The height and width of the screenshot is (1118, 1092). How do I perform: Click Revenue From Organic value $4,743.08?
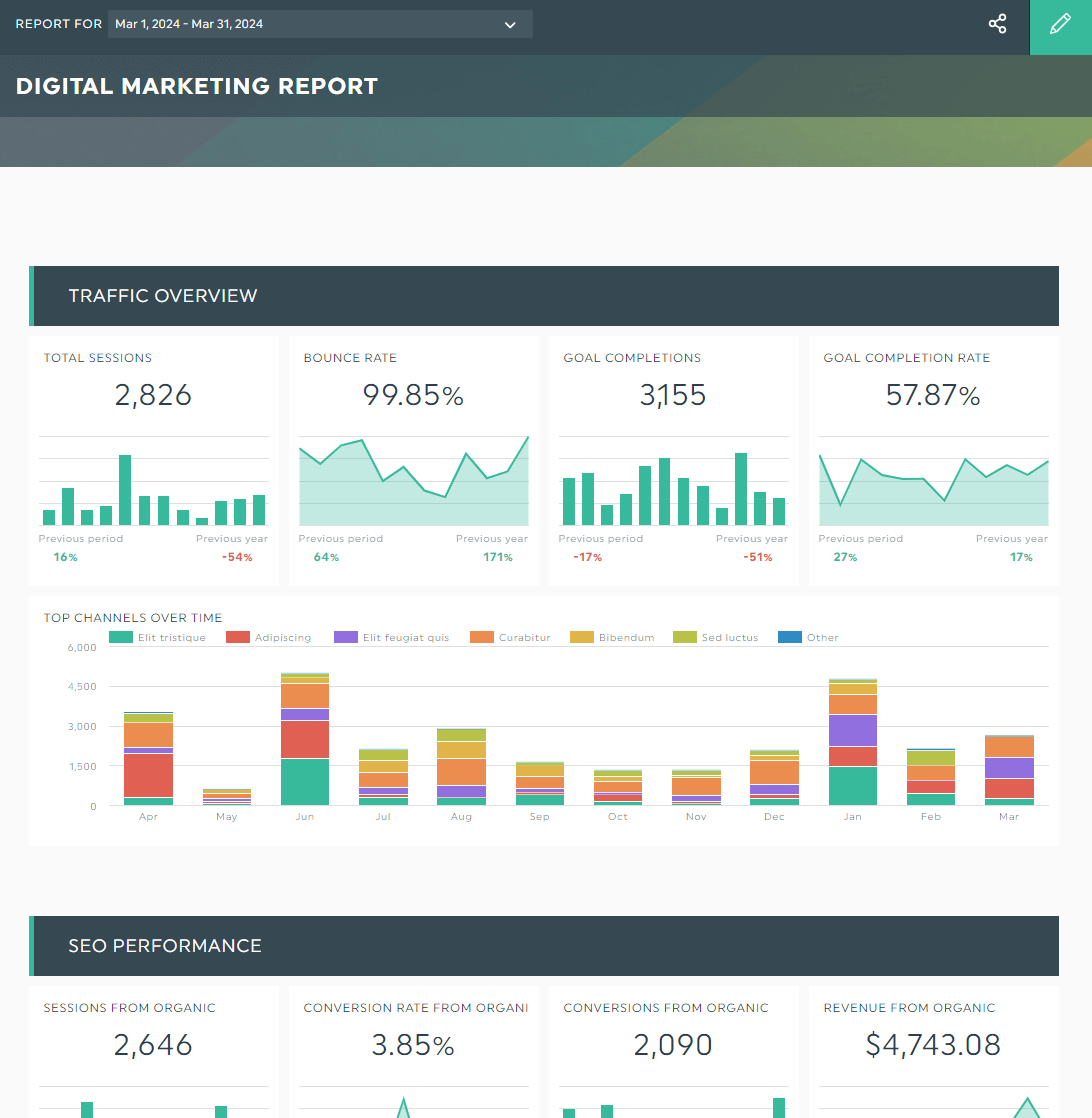(933, 1045)
